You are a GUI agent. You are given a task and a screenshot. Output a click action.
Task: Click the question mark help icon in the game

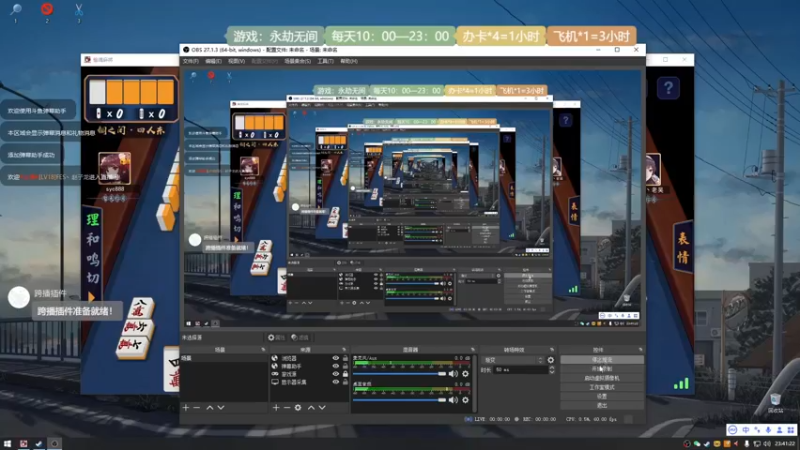668,88
